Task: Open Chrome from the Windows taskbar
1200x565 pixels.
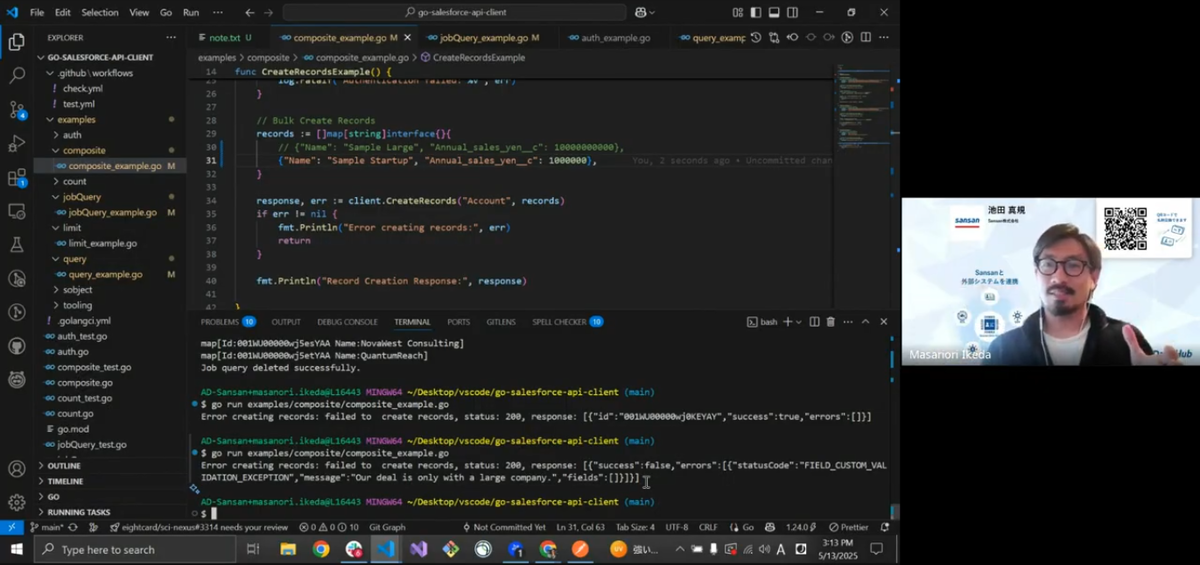Action: pyautogui.click(x=321, y=549)
